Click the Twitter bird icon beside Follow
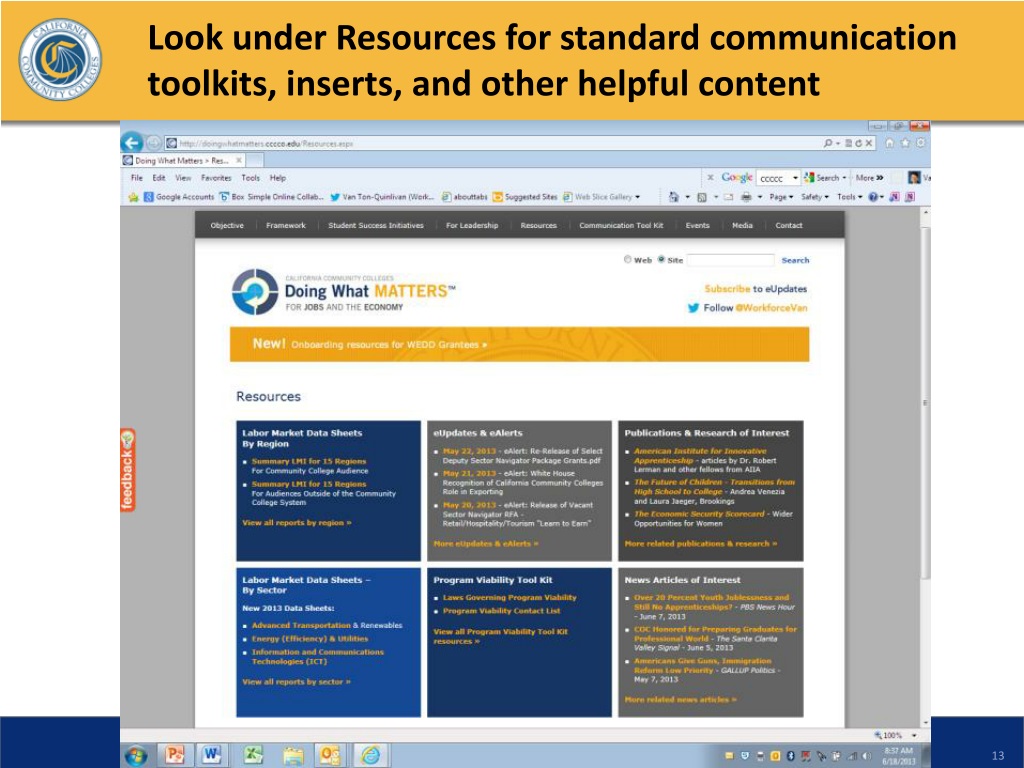This screenshot has height=768, width=1024. (693, 308)
